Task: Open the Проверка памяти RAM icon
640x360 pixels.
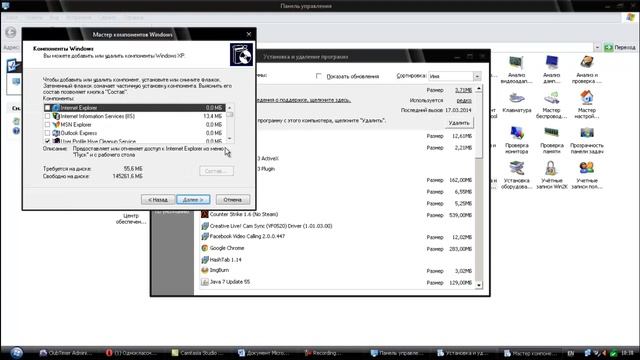Action: pyautogui.click(x=551, y=133)
